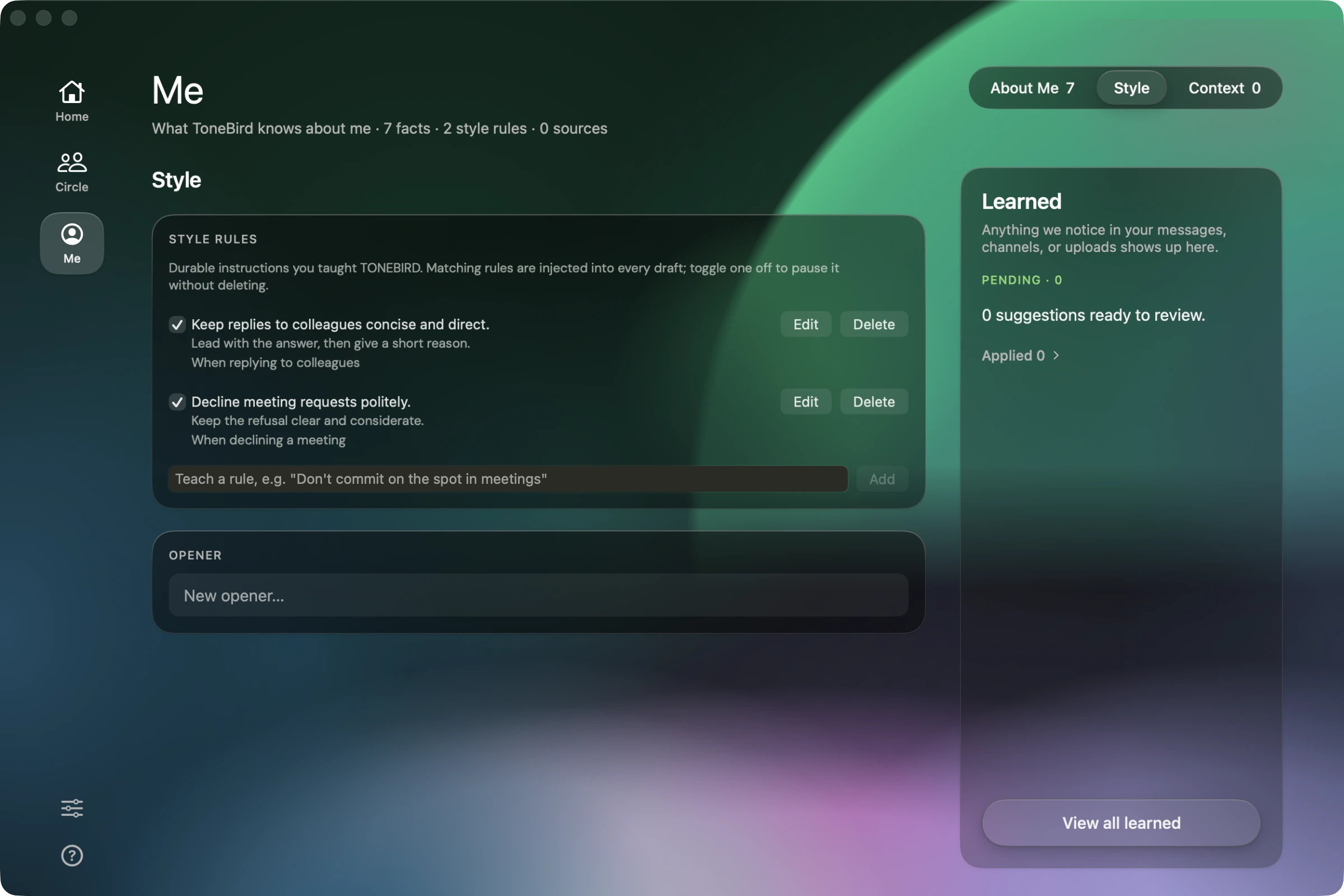Click "Lead with the answer" rule detail

pyautogui.click(x=330, y=343)
